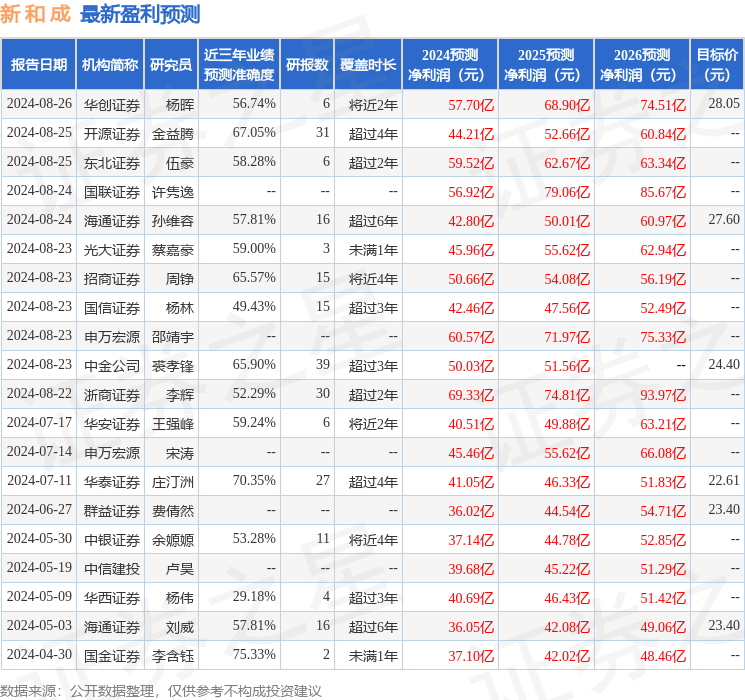Click analyst name 李含钰
Image resolution: width=745 pixels, height=700 pixels.
(x=173, y=656)
